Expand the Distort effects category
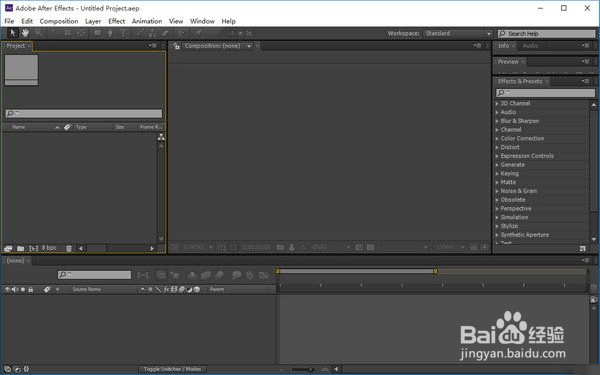The width and height of the screenshot is (600, 375). [497, 148]
